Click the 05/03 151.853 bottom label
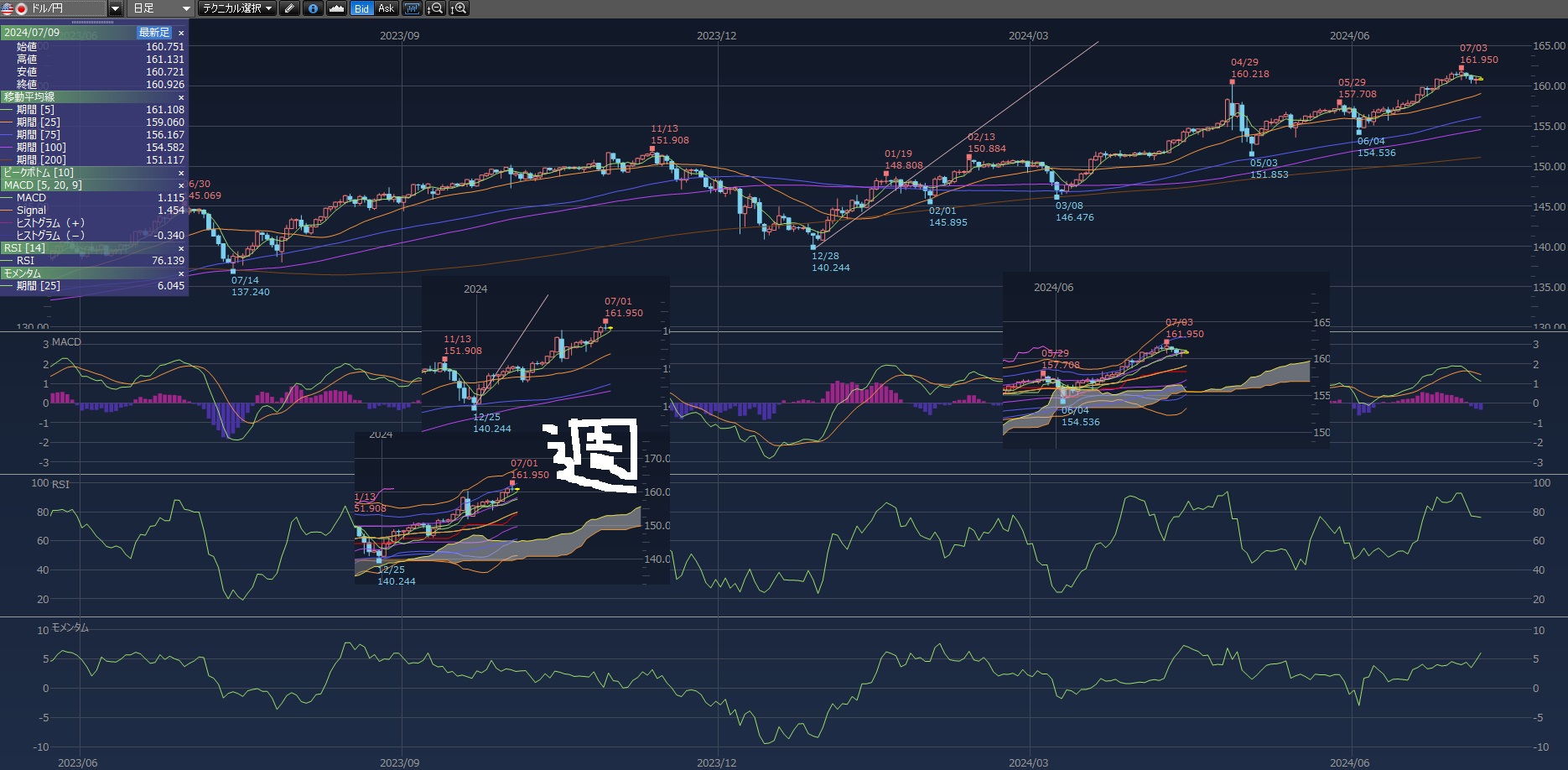Image resolution: width=1568 pixels, height=770 pixels. pyautogui.click(x=1269, y=169)
